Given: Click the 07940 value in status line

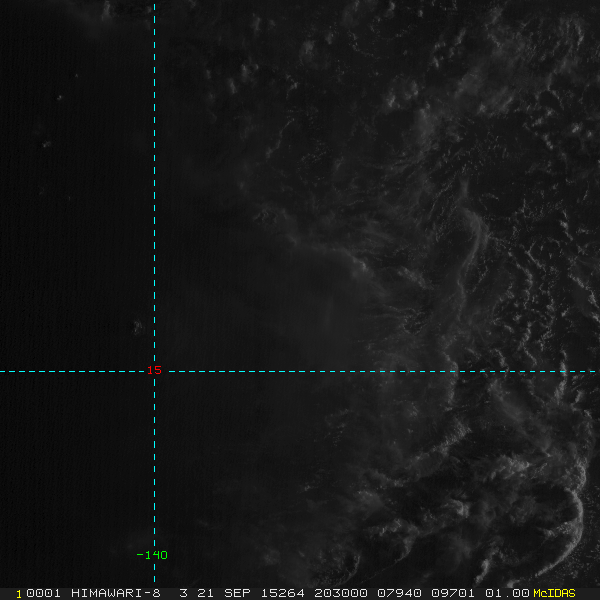Looking at the screenshot, I should click(x=399, y=593).
